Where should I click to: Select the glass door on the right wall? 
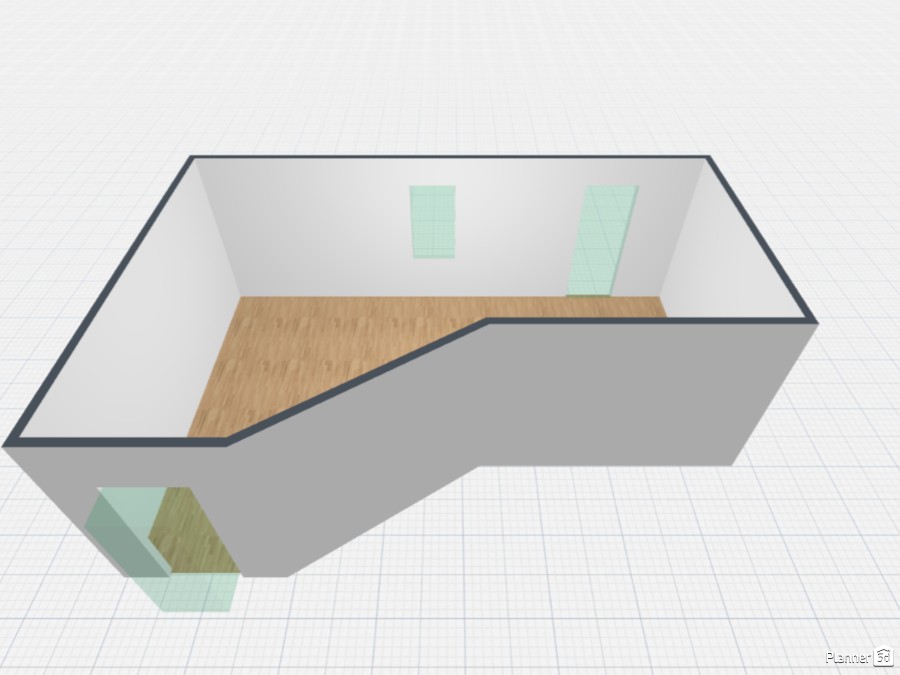(x=605, y=240)
